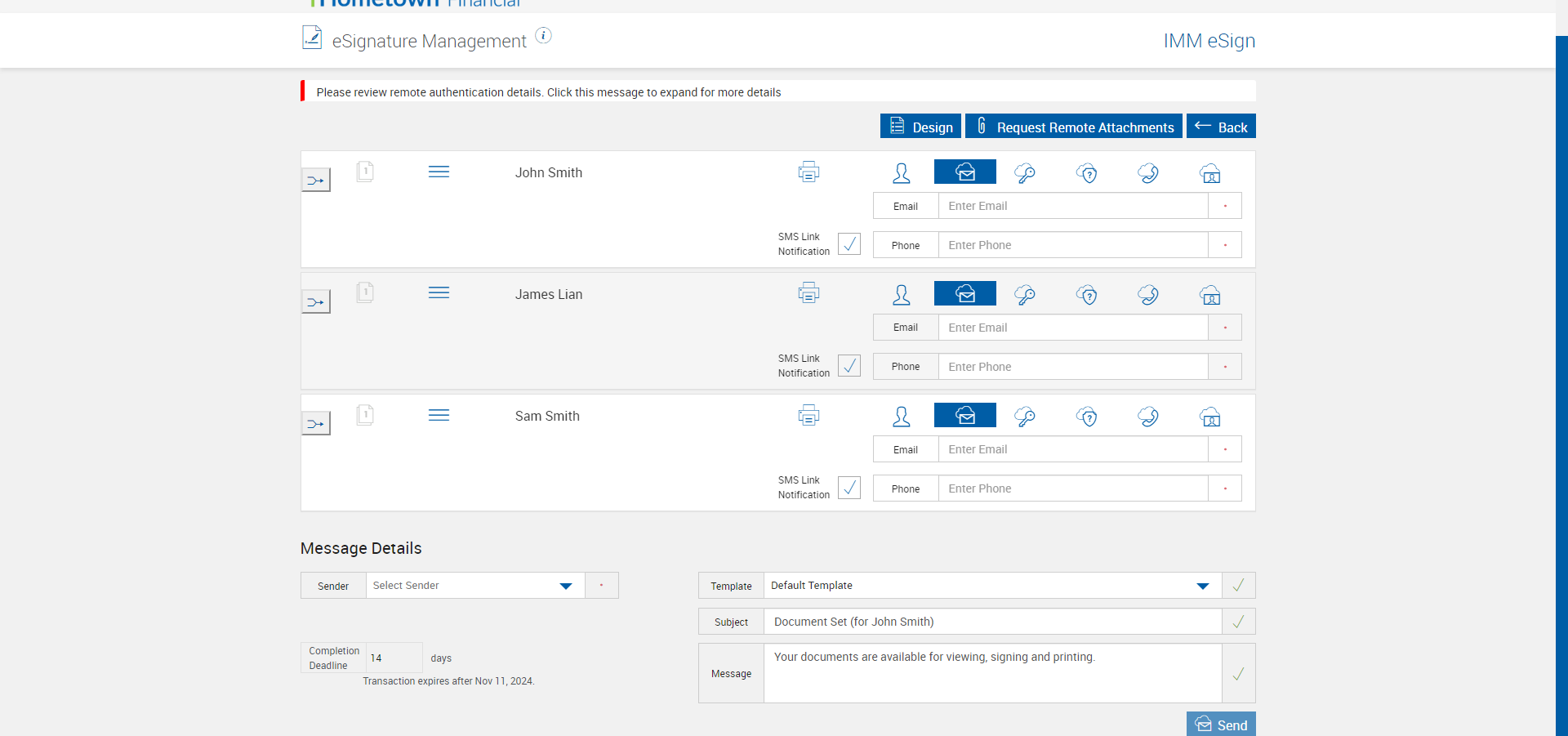1568x736 pixels.
Task: Select email authentication tab for Sam Smith
Action: click(965, 415)
